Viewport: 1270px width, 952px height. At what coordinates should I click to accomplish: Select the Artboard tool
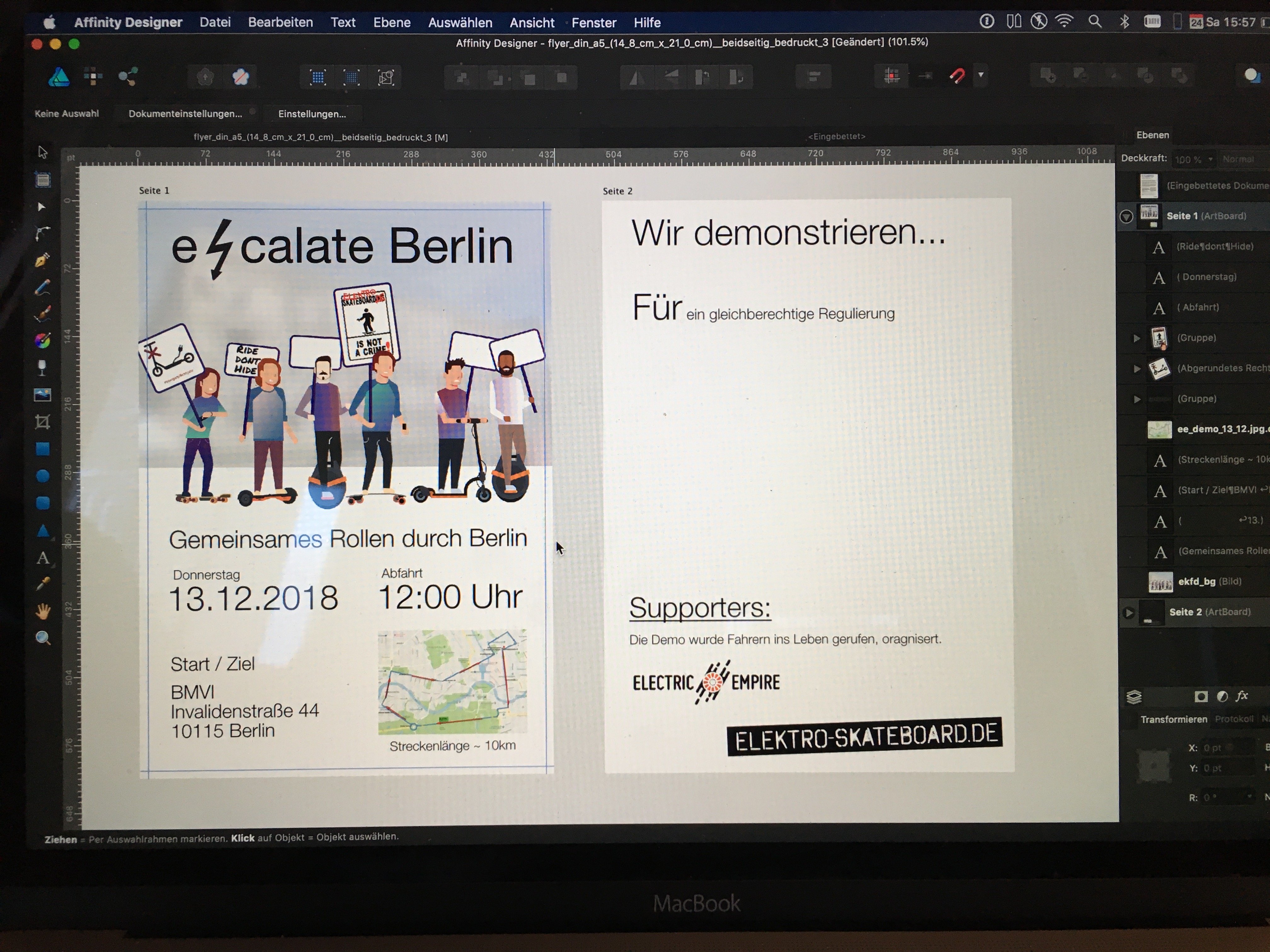pos(43,180)
